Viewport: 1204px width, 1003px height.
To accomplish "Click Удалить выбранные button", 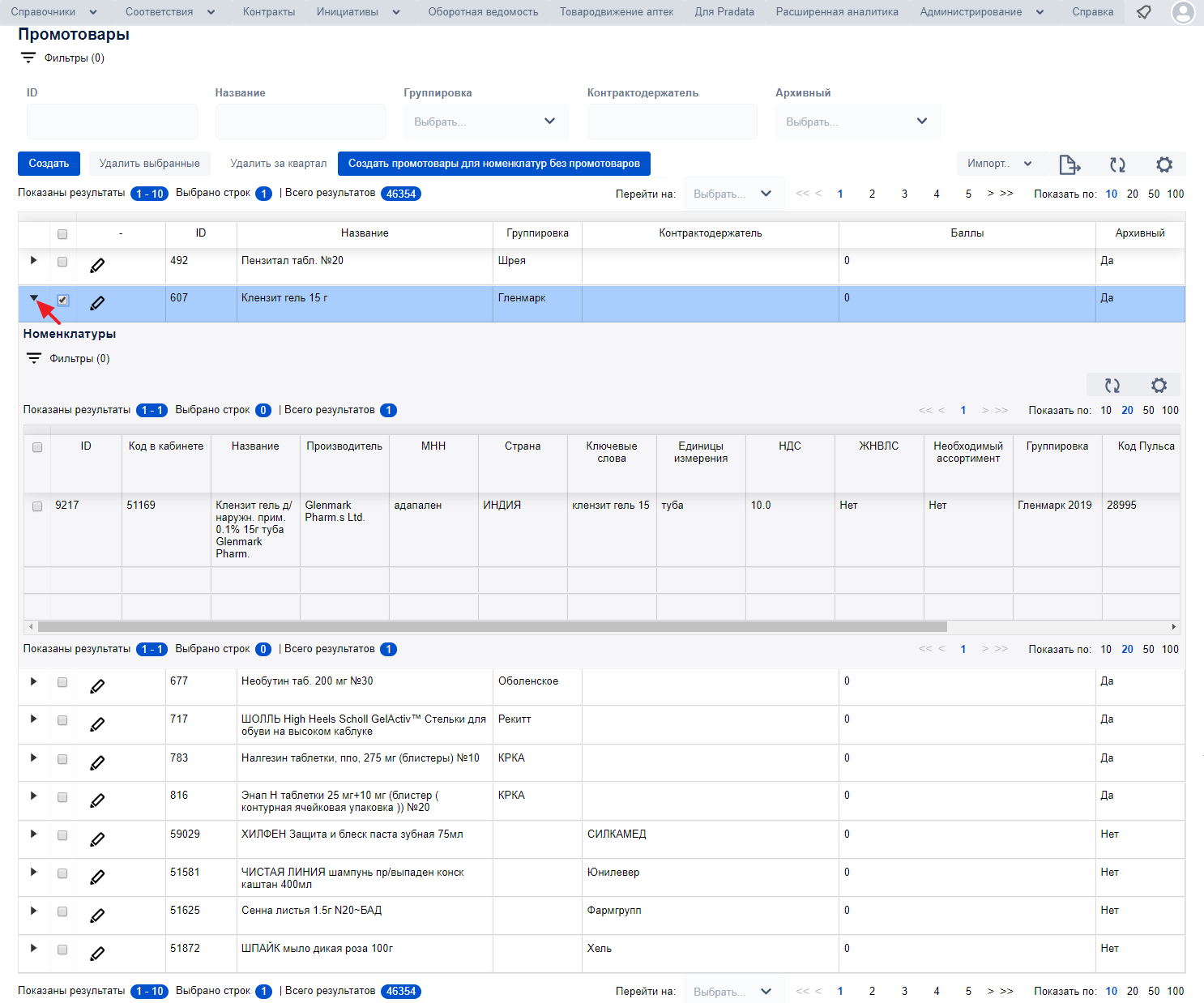I will coord(149,164).
